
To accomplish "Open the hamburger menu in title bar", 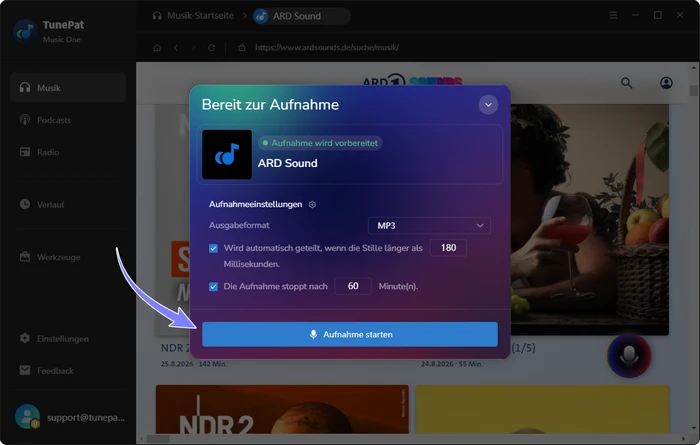I will pos(613,15).
